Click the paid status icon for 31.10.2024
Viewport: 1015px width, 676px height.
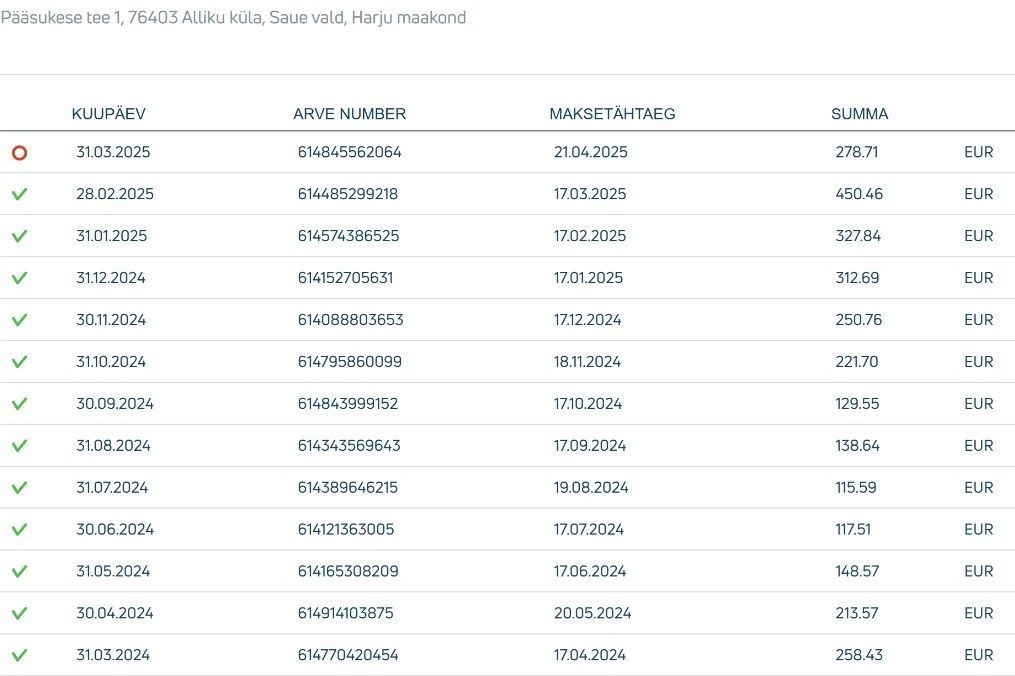click(x=19, y=361)
